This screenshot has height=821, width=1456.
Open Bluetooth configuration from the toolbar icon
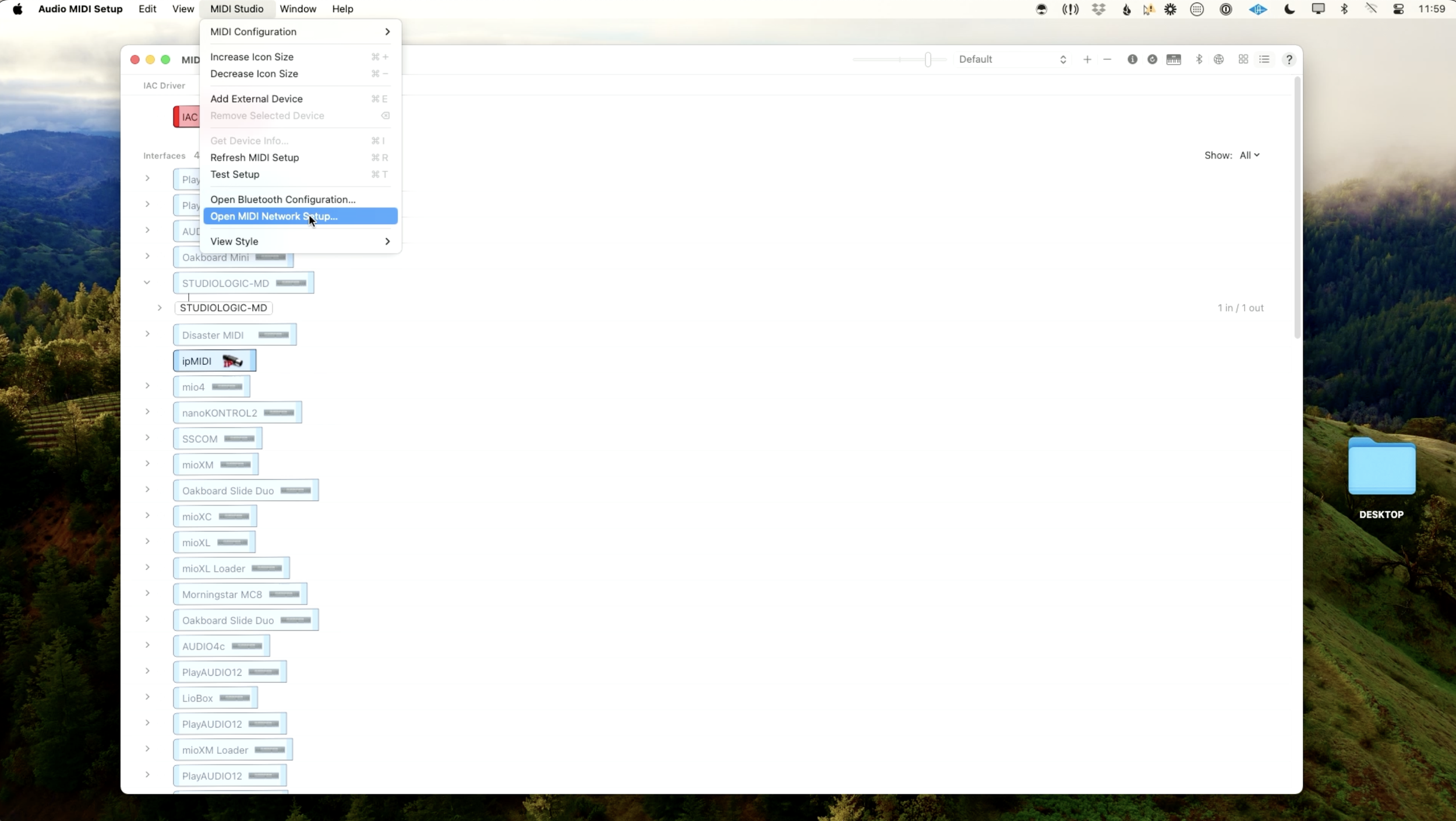point(1199,59)
